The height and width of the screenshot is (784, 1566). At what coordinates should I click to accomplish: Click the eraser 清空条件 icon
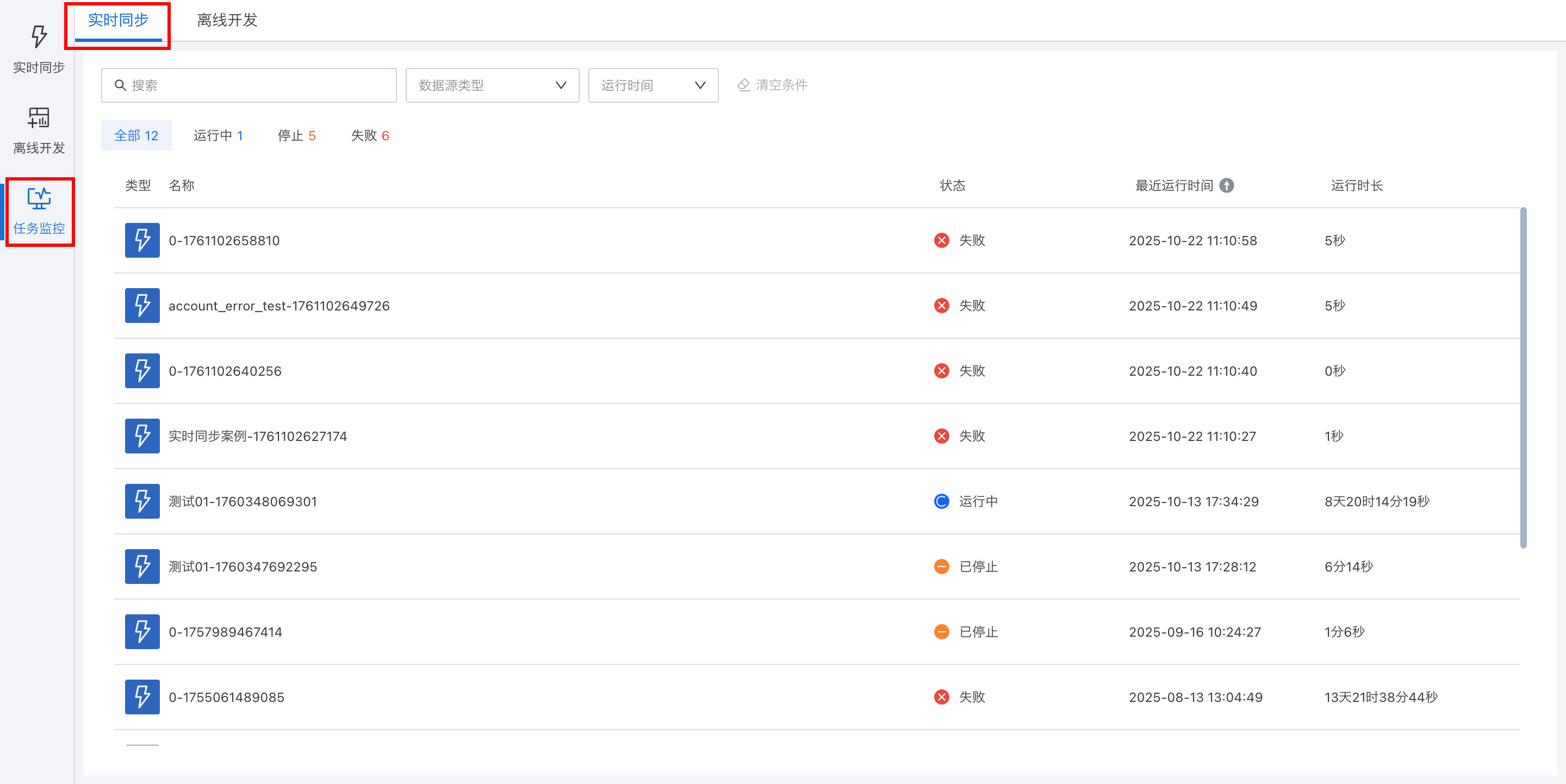pos(743,85)
